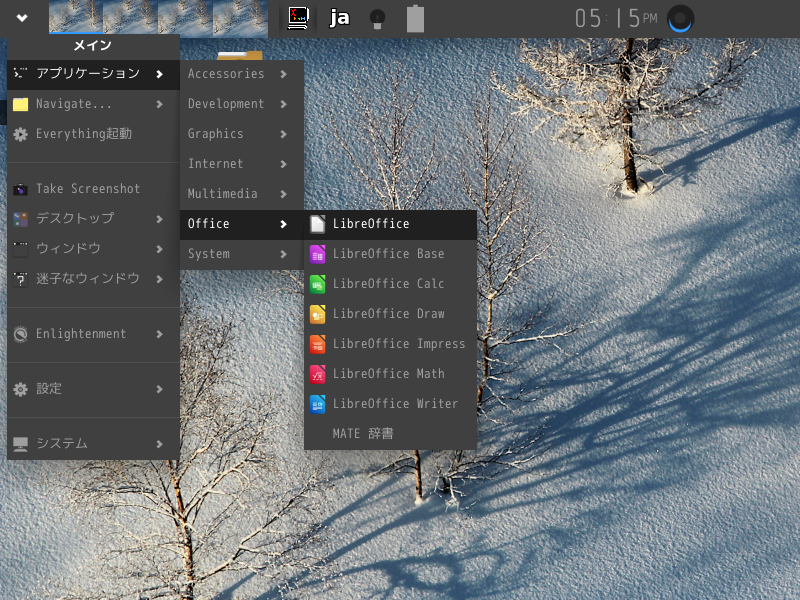The image size is (800, 600).
Task: Switch to the first virtual desktop thumbnail
Action: [x=76, y=17]
